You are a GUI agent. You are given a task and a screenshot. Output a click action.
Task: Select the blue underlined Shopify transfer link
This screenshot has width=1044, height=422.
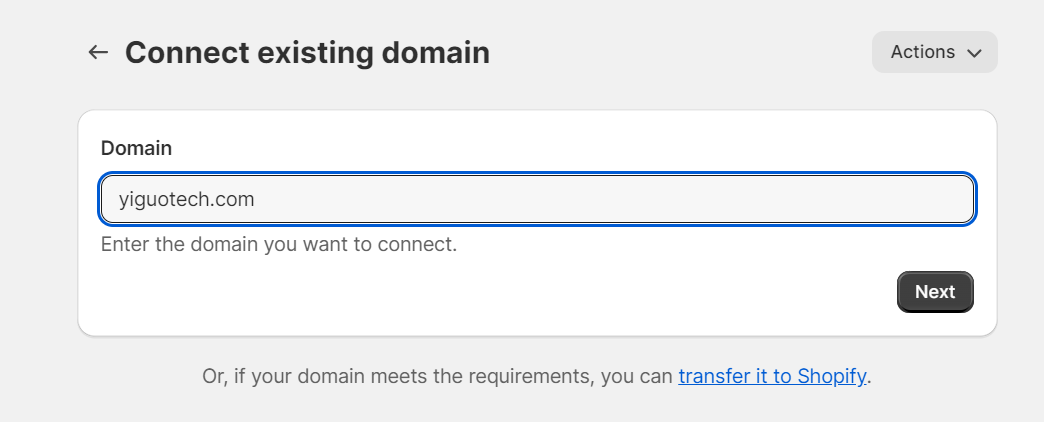pyautogui.click(x=772, y=377)
